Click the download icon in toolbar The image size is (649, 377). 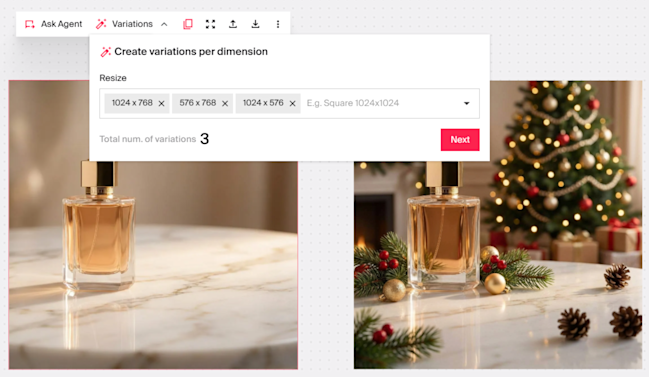(255, 24)
